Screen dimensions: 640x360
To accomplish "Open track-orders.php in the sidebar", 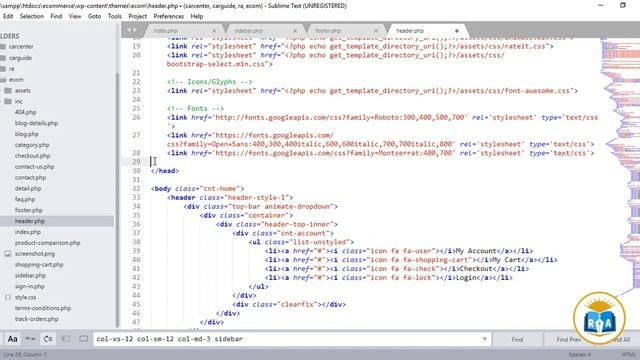I will tap(36, 319).
